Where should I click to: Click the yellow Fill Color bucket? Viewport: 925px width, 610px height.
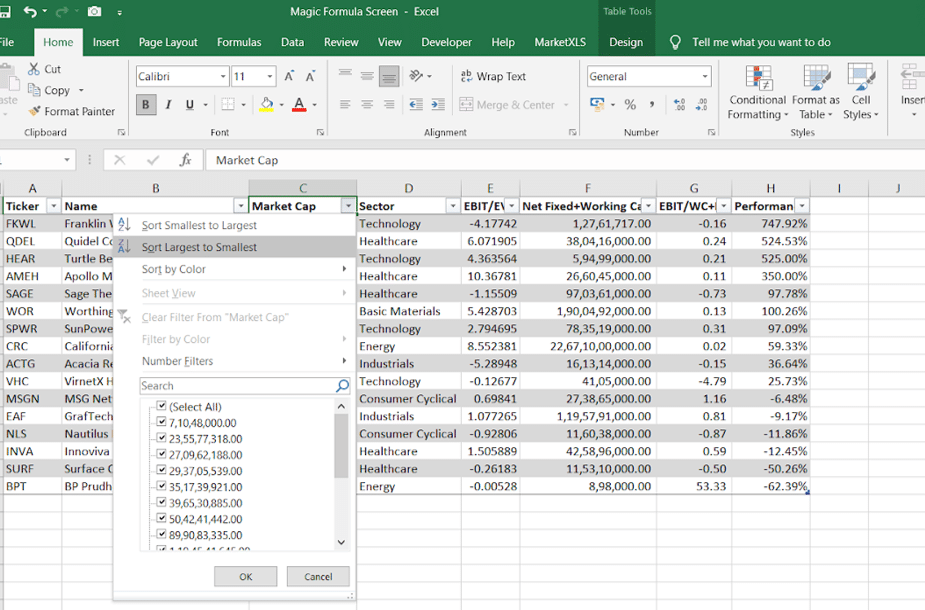point(267,104)
